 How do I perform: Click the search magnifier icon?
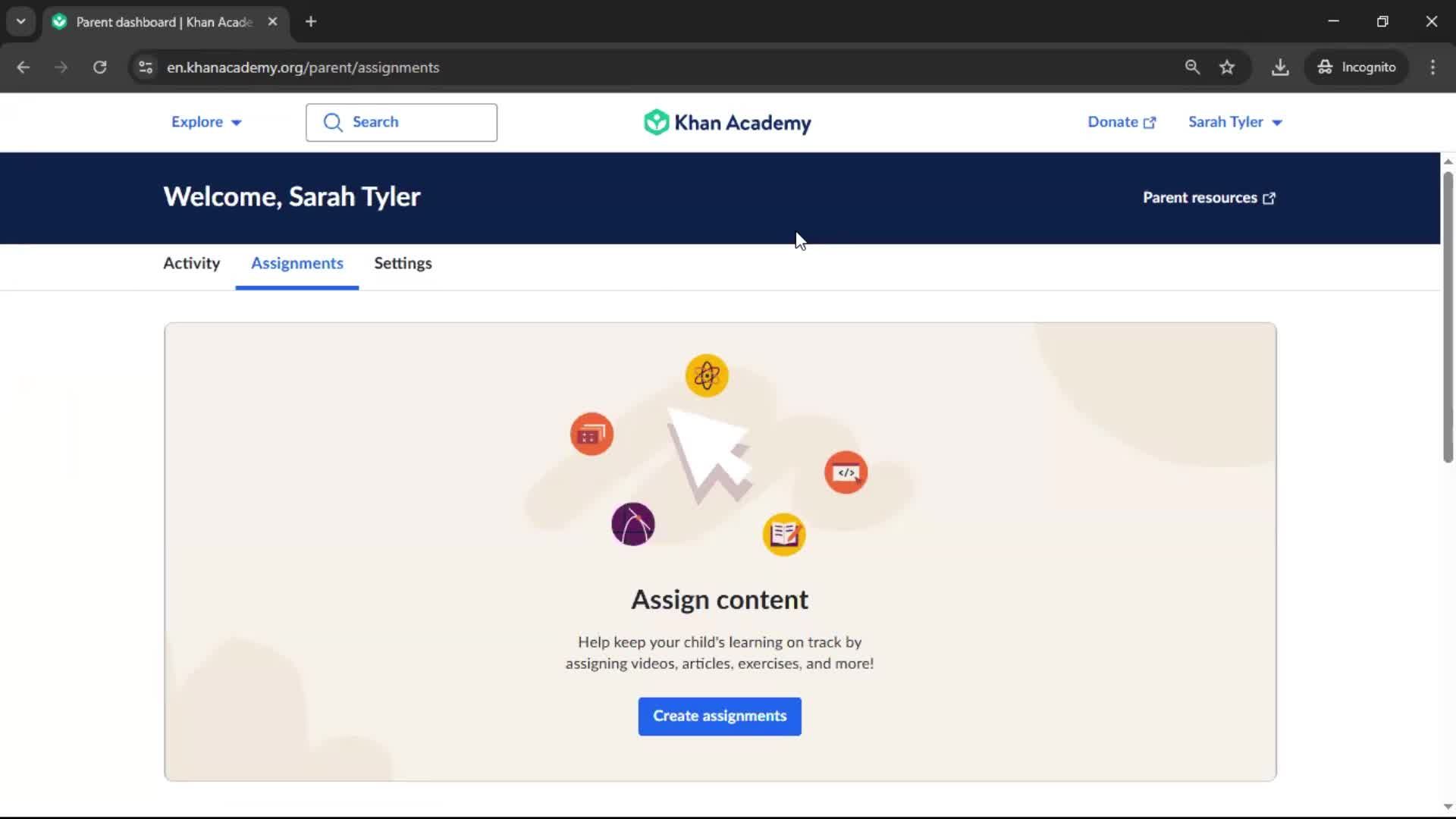(333, 122)
